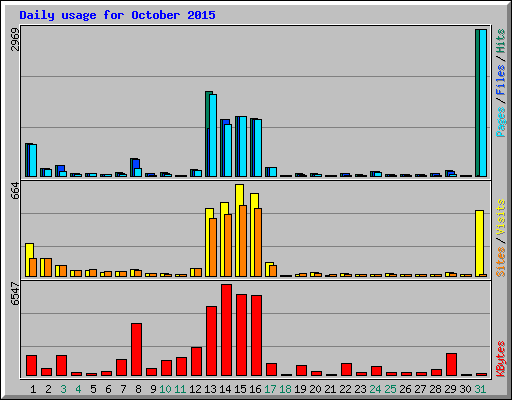Select the red KBytes bar for day 3

[61, 365]
